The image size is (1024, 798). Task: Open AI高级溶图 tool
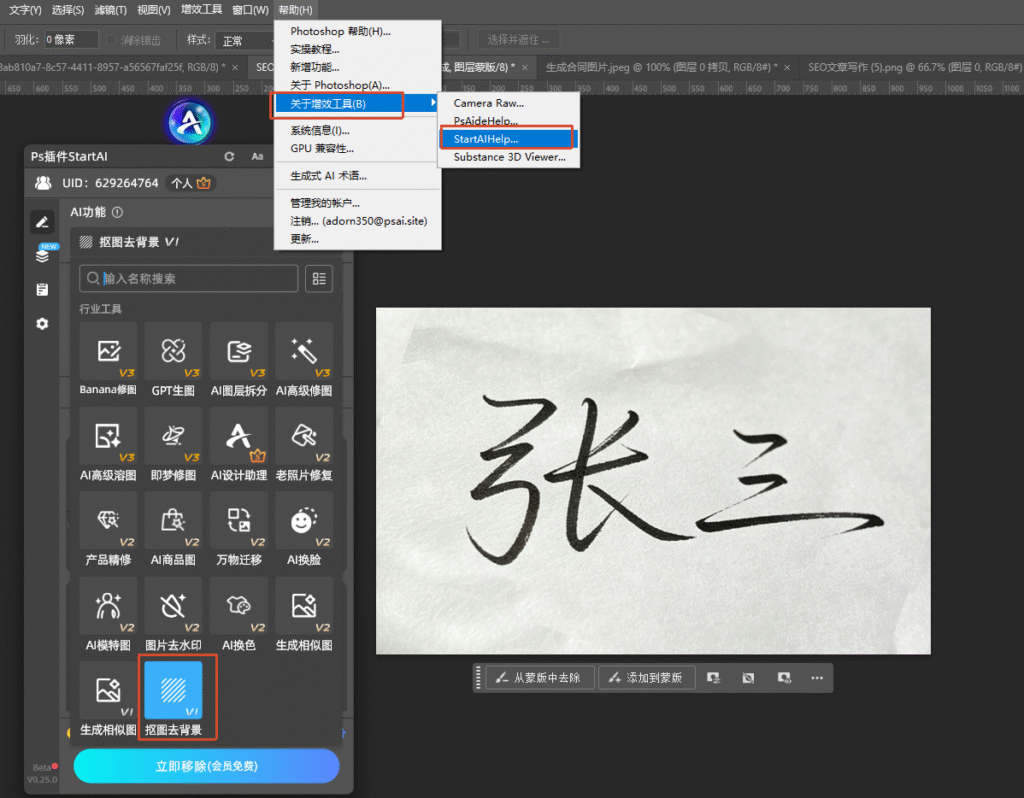108,445
